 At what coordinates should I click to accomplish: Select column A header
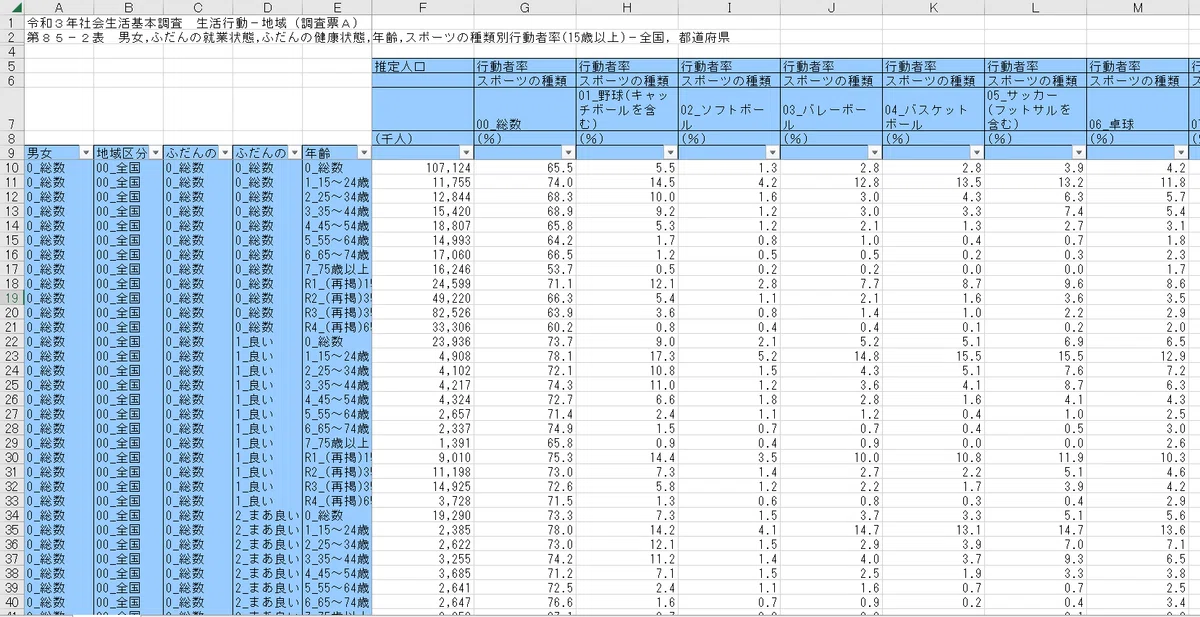tap(58, 8)
